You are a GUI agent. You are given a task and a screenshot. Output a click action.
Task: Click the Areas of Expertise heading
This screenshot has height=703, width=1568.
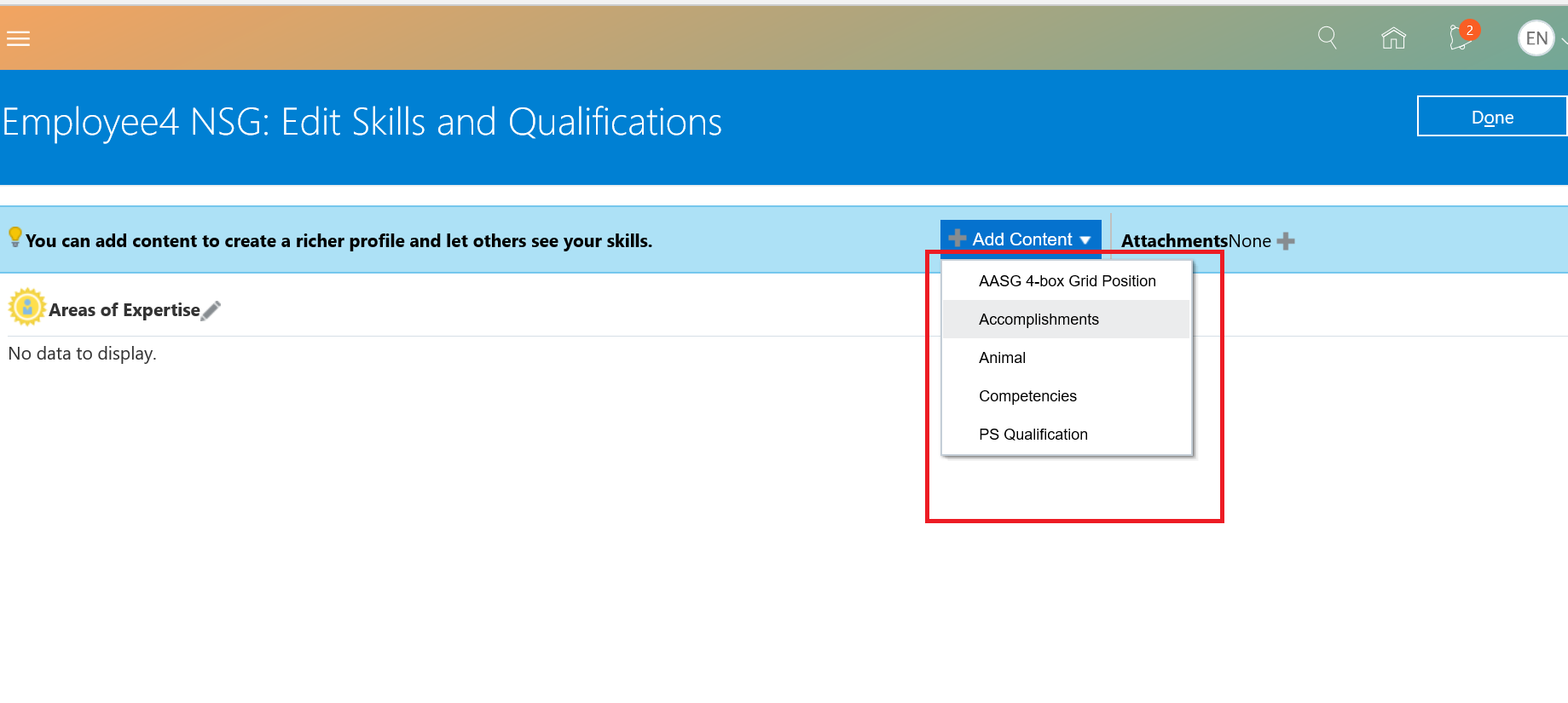124,310
